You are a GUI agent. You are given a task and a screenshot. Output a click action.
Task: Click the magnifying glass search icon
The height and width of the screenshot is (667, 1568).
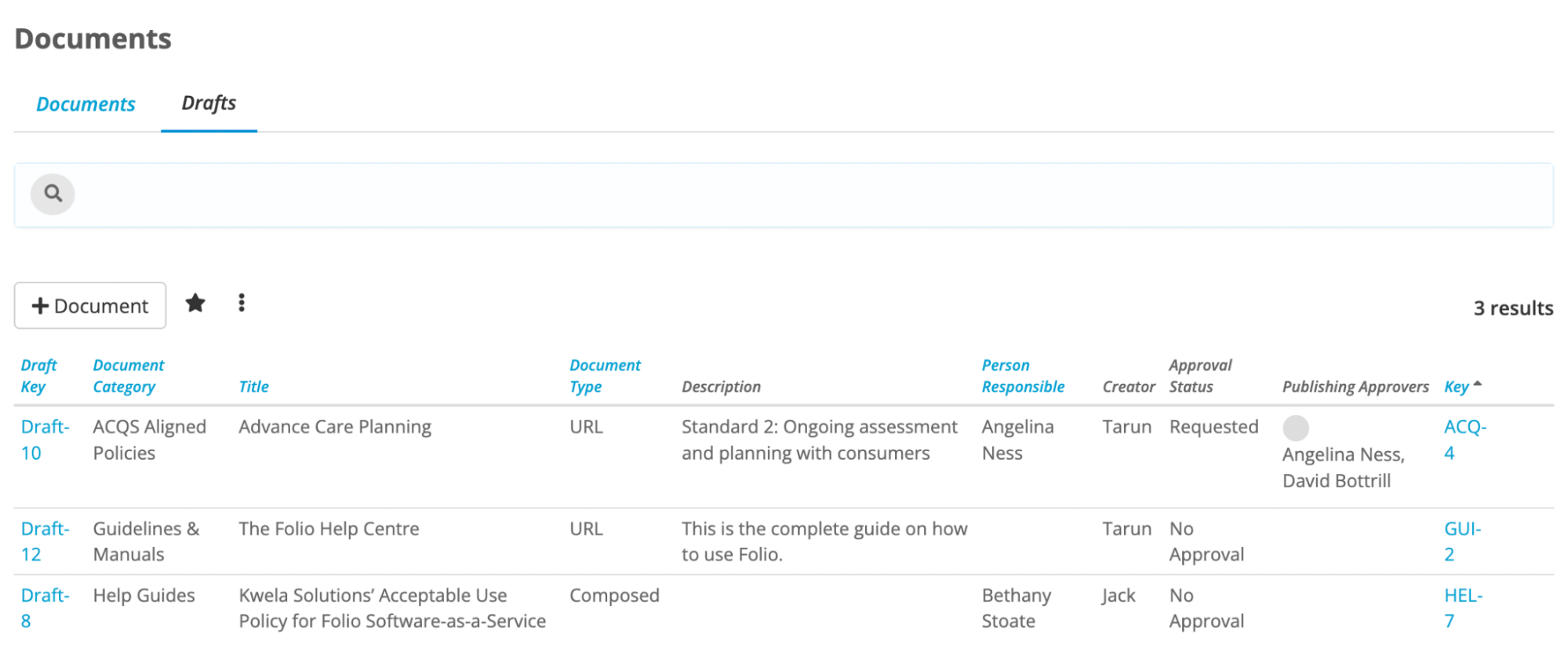click(x=53, y=194)
